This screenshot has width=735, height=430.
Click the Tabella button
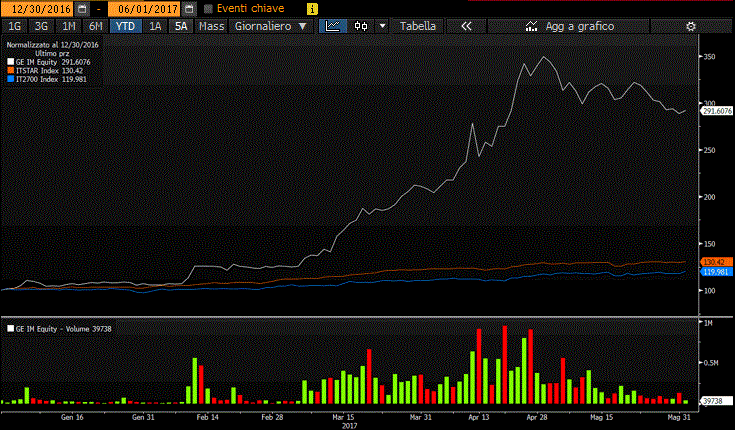click(x=418, y=26)
